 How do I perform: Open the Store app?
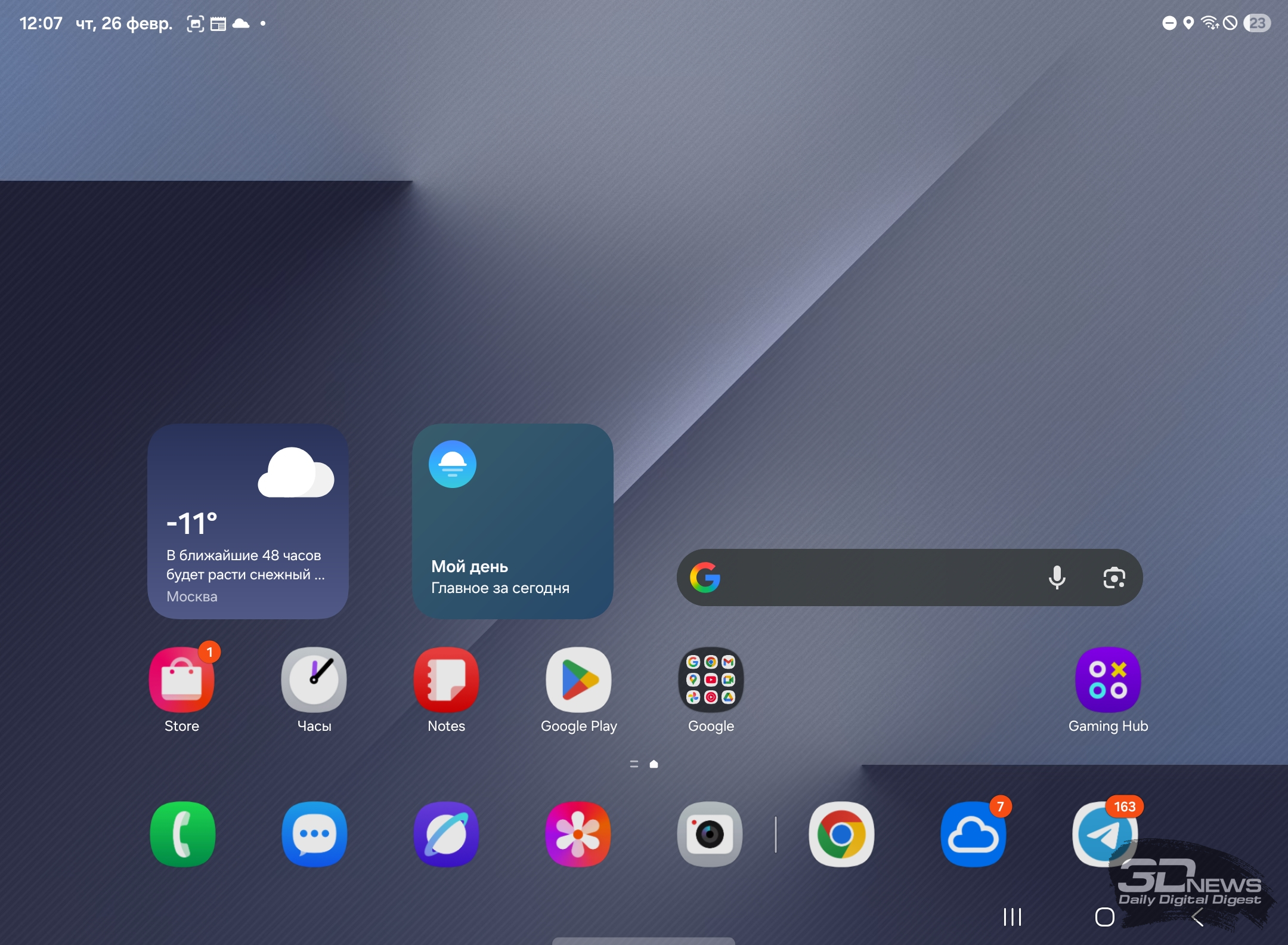(x=182, y=680)
